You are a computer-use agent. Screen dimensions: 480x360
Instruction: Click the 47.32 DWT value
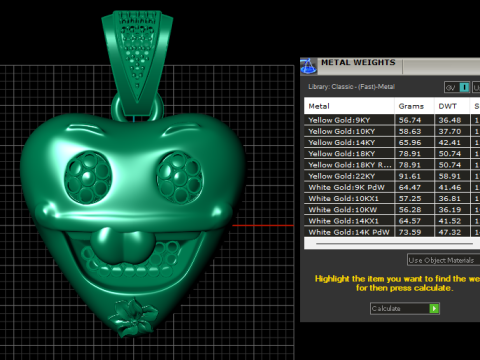coord(450,232)
